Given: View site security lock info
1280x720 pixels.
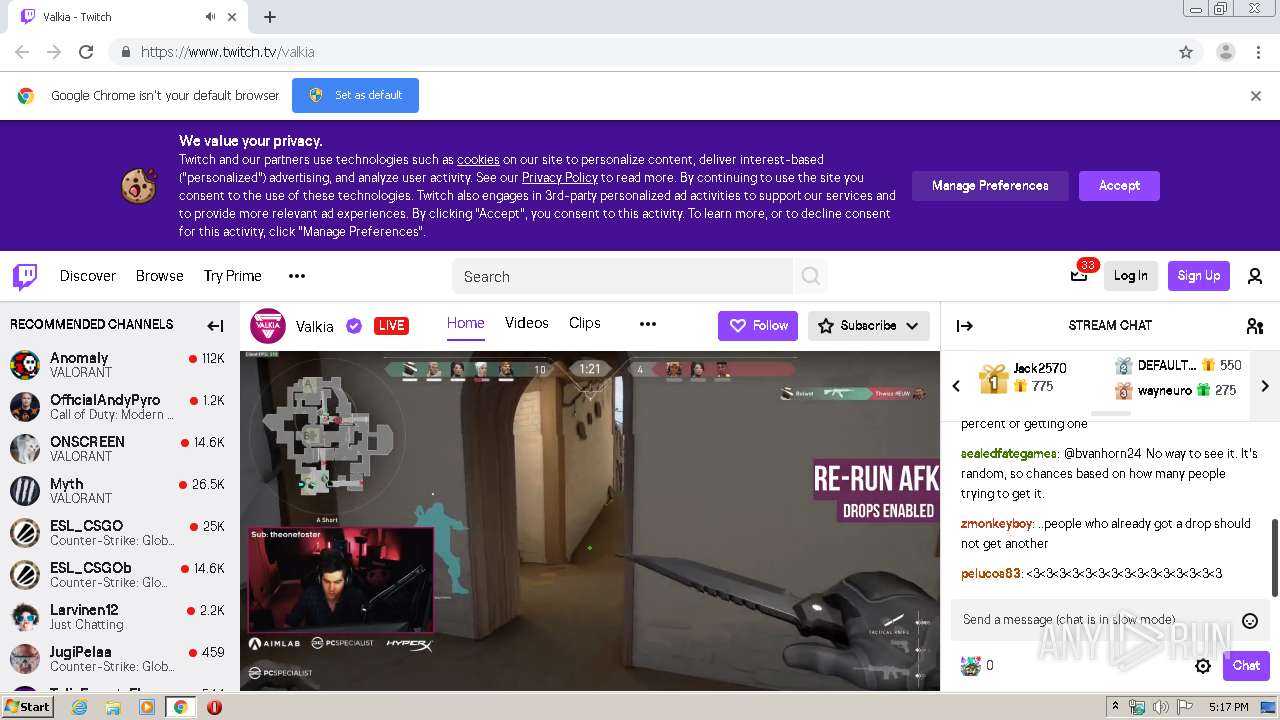Looking at the screenshot, I should (x=125, y=52).
